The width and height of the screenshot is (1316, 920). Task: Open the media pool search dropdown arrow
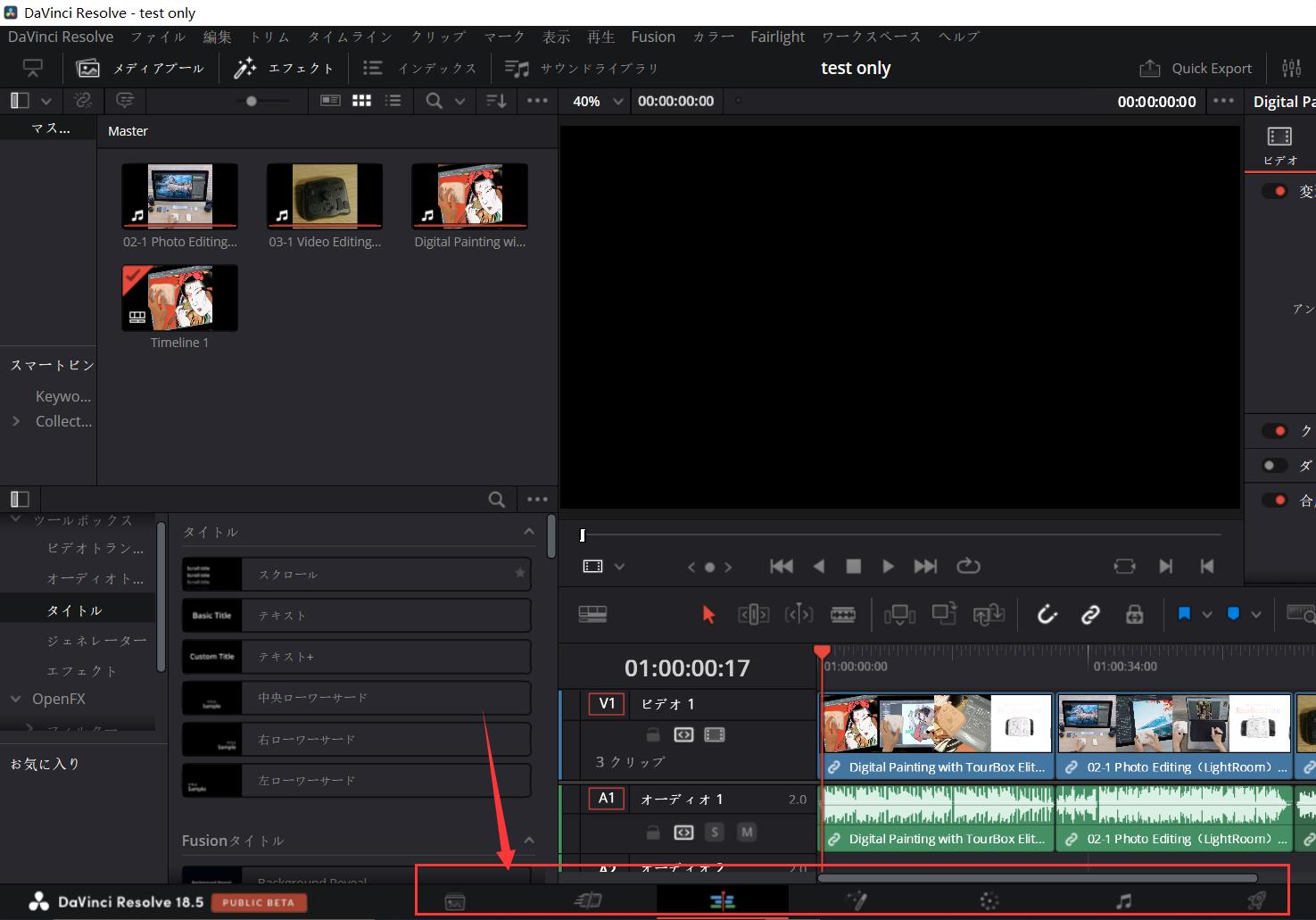point(459,102)
